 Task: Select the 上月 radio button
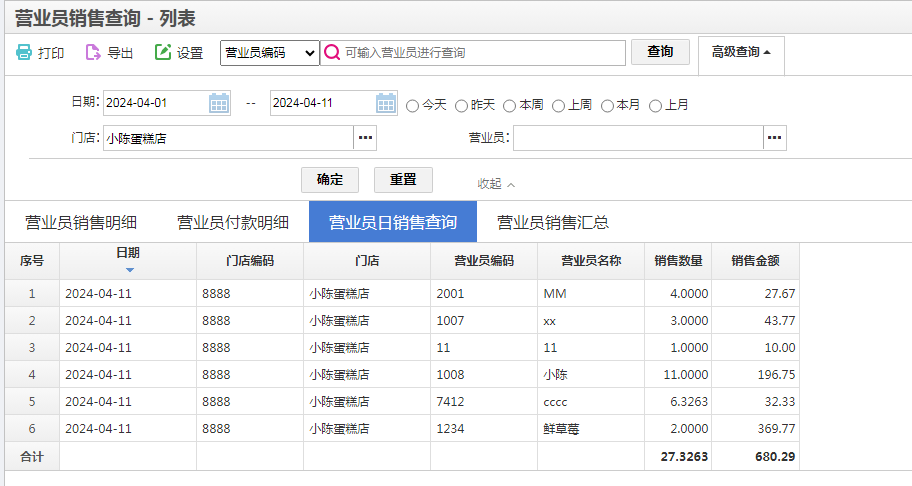[x=656, y=106]
